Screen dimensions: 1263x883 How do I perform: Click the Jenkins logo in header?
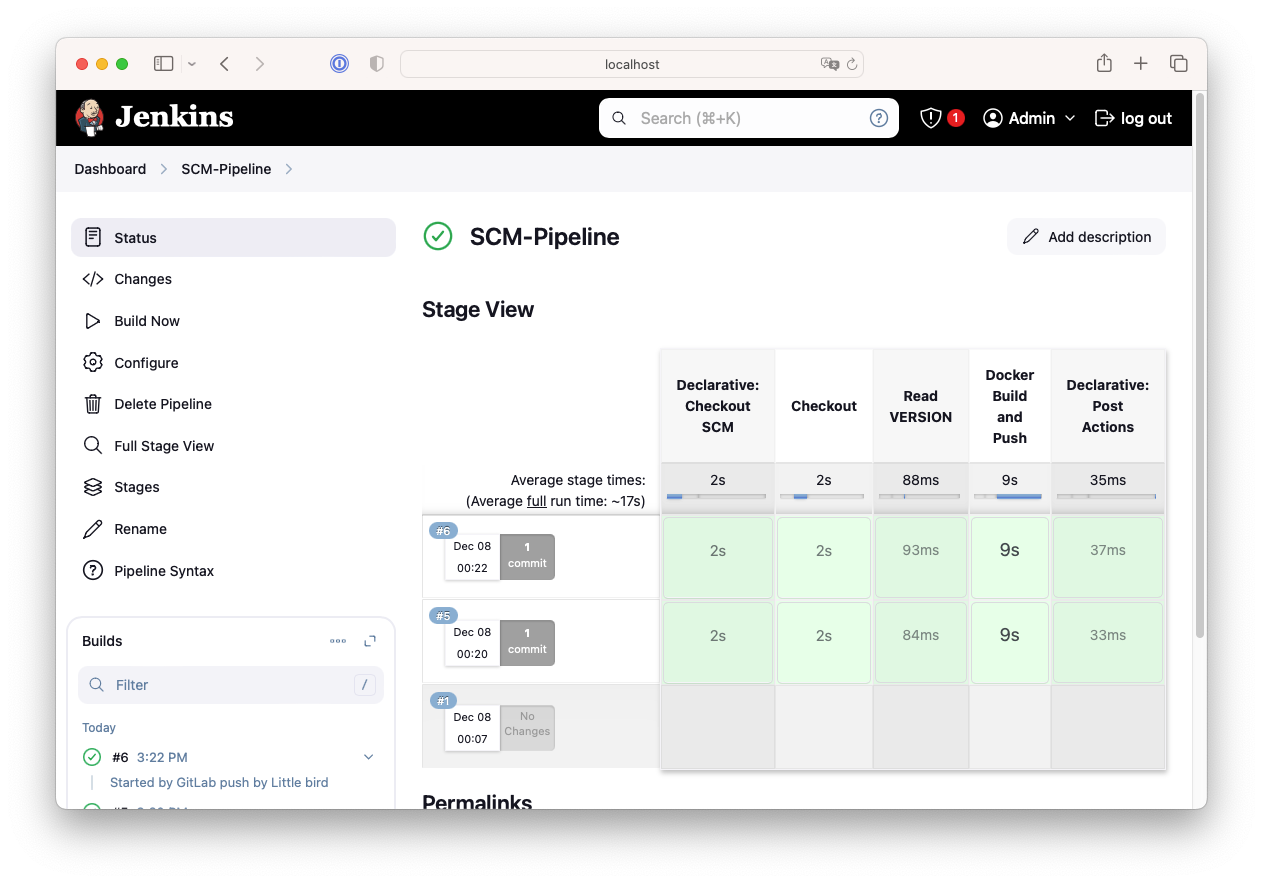coord(154,118)
